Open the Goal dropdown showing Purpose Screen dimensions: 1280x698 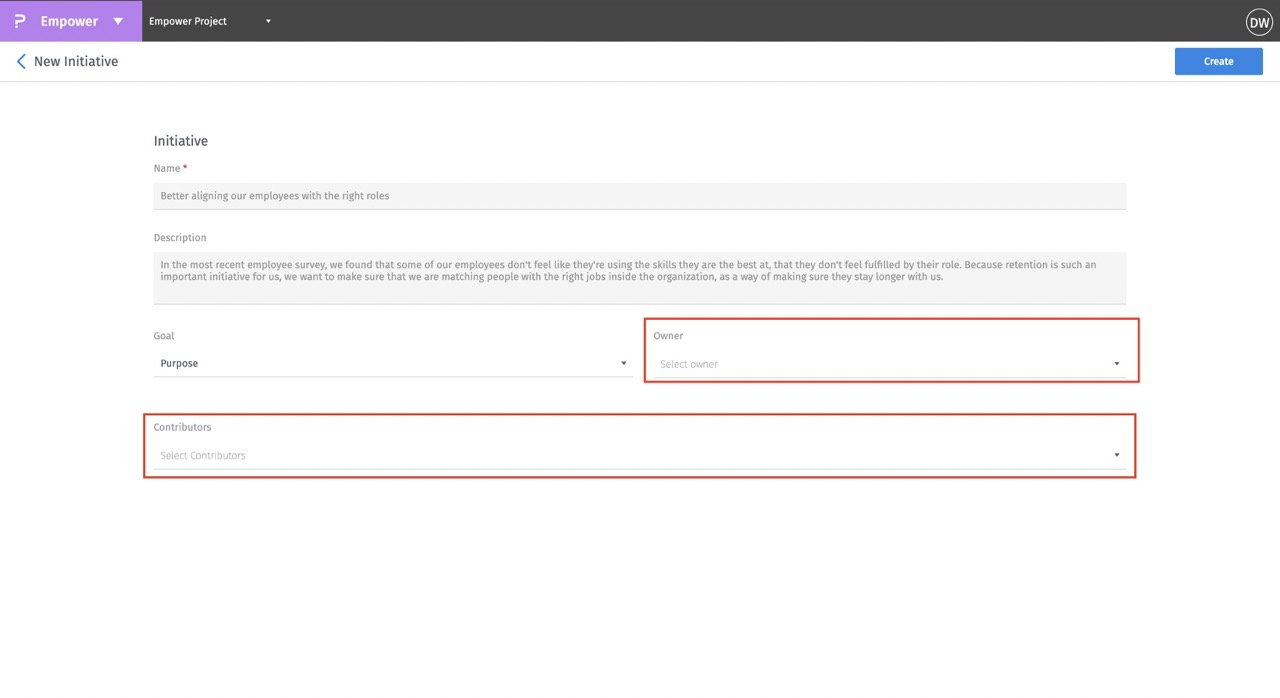click(390, 363)
